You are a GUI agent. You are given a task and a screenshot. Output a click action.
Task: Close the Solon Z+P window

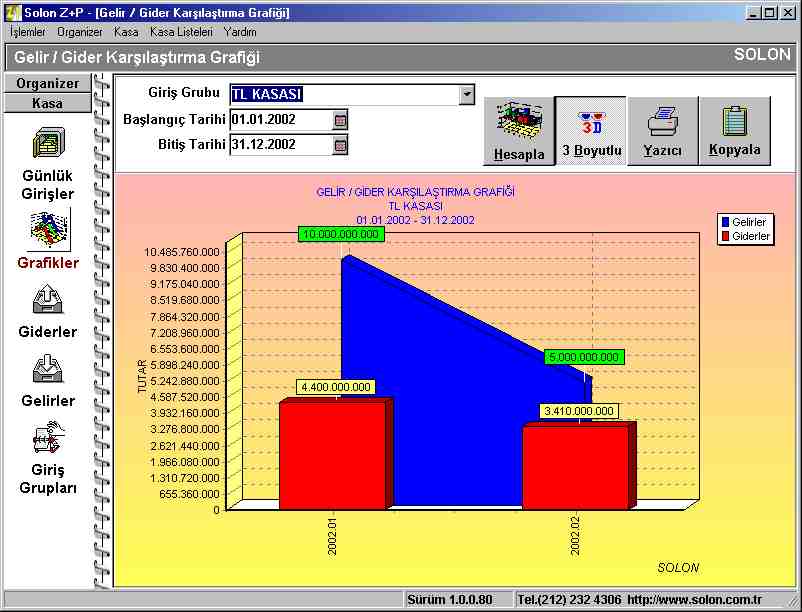[x=787, y=13]
